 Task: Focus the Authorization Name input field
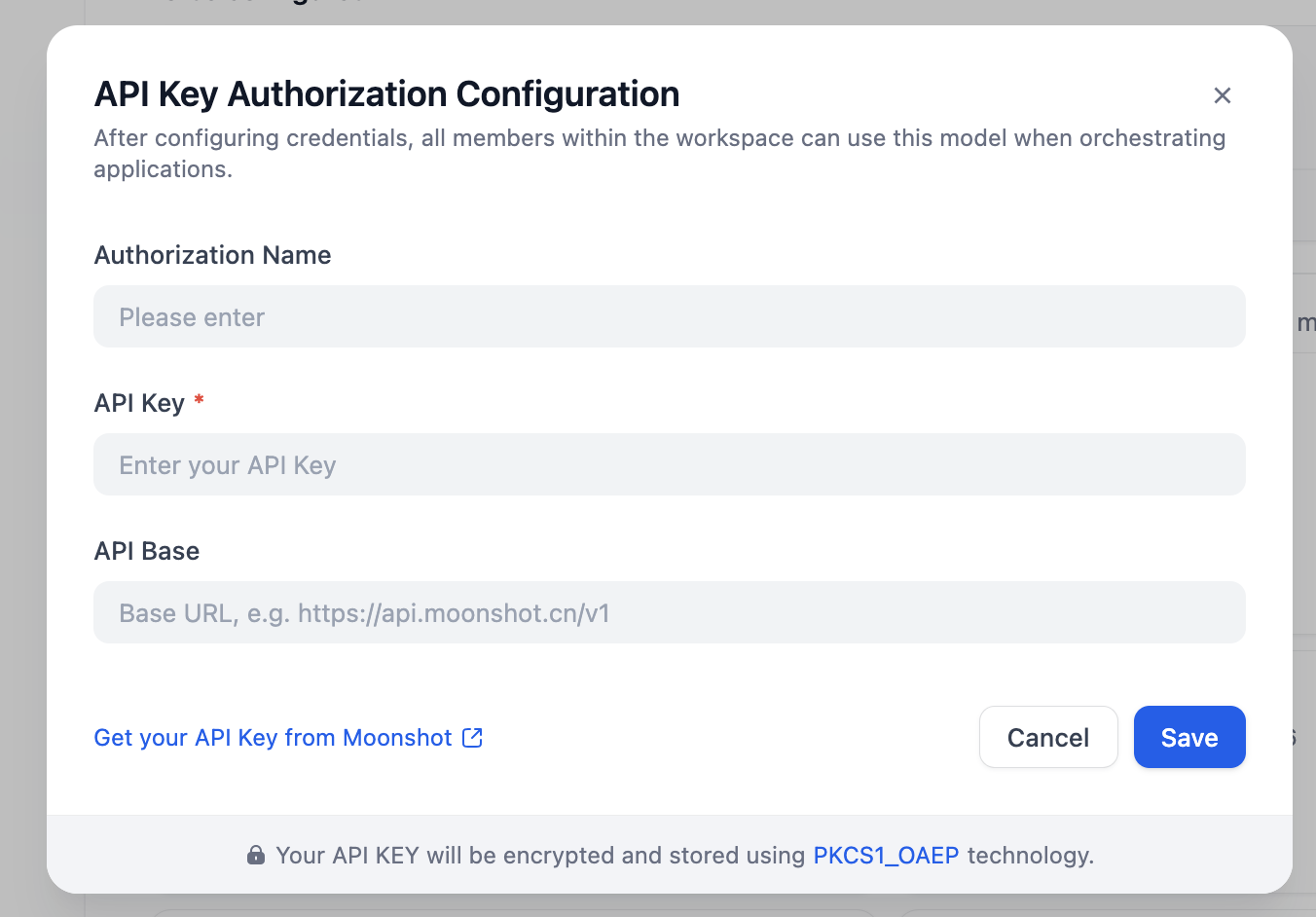669,317
